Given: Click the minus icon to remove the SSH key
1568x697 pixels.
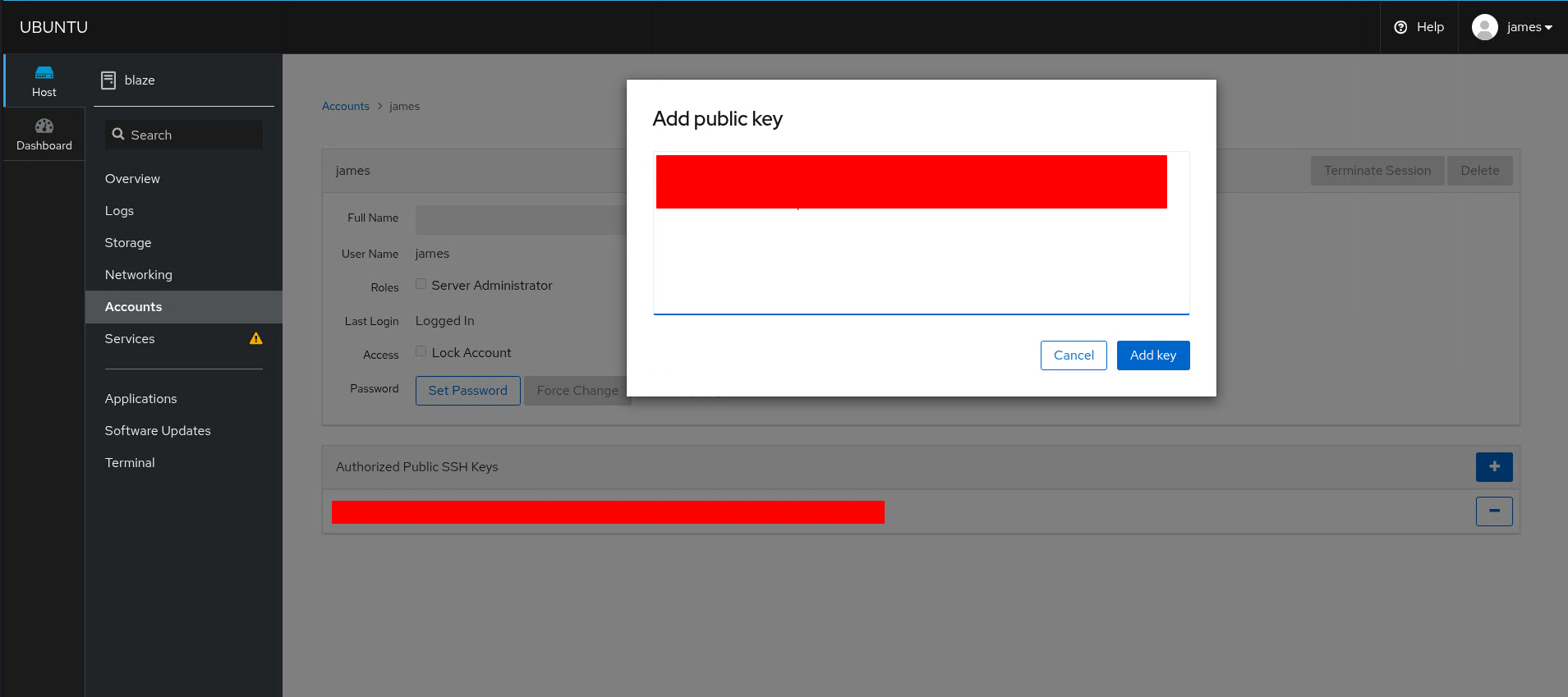Looking at the screenshot, I should [1494, 511].
